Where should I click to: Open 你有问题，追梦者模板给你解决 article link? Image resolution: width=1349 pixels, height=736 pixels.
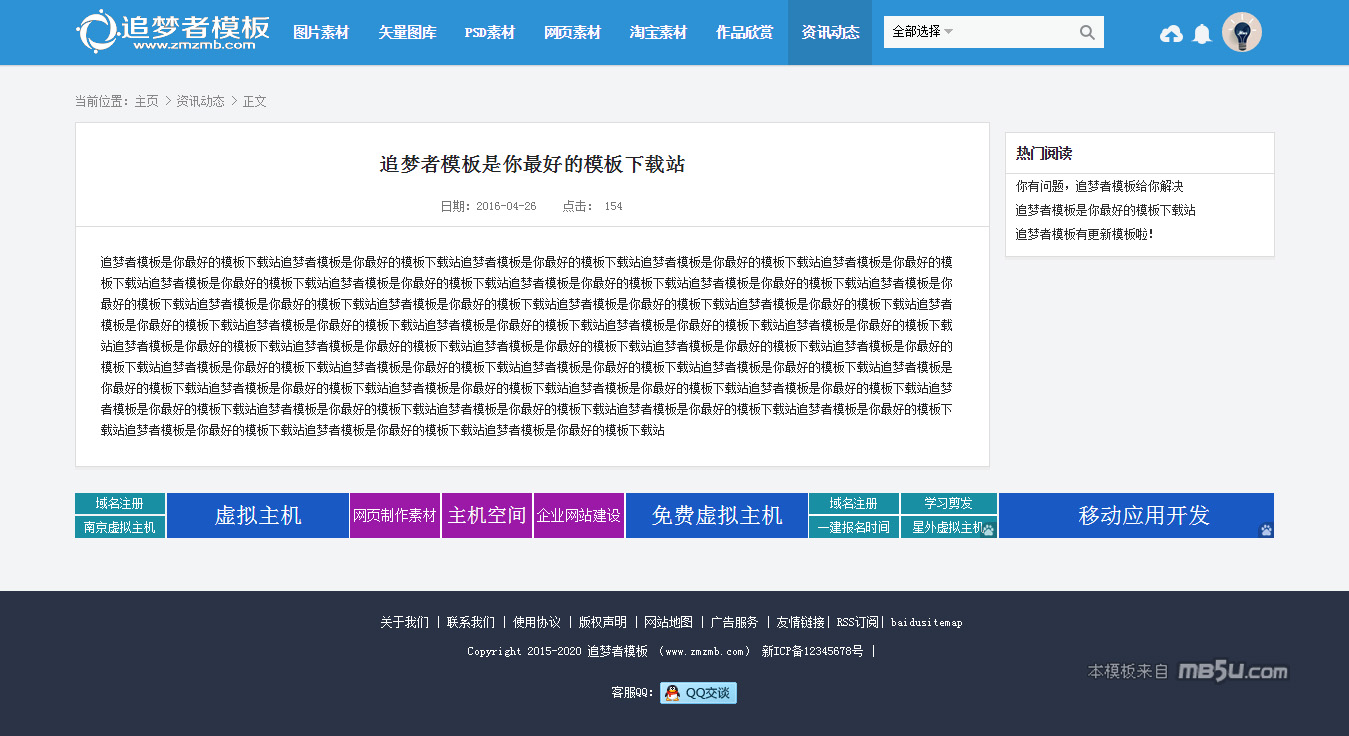click(1099, 186)
